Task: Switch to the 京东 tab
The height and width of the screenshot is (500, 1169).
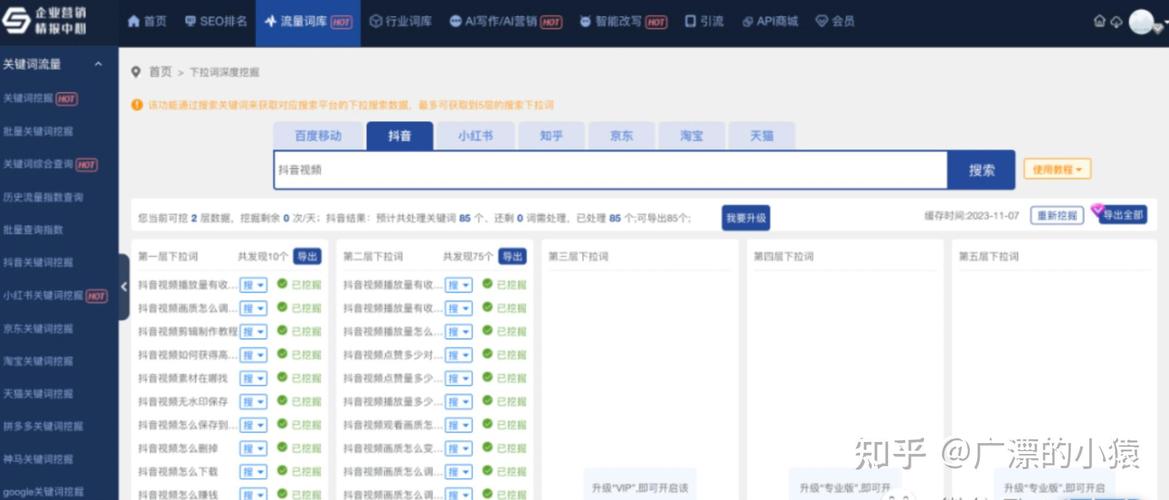Action: coord(621,136)
